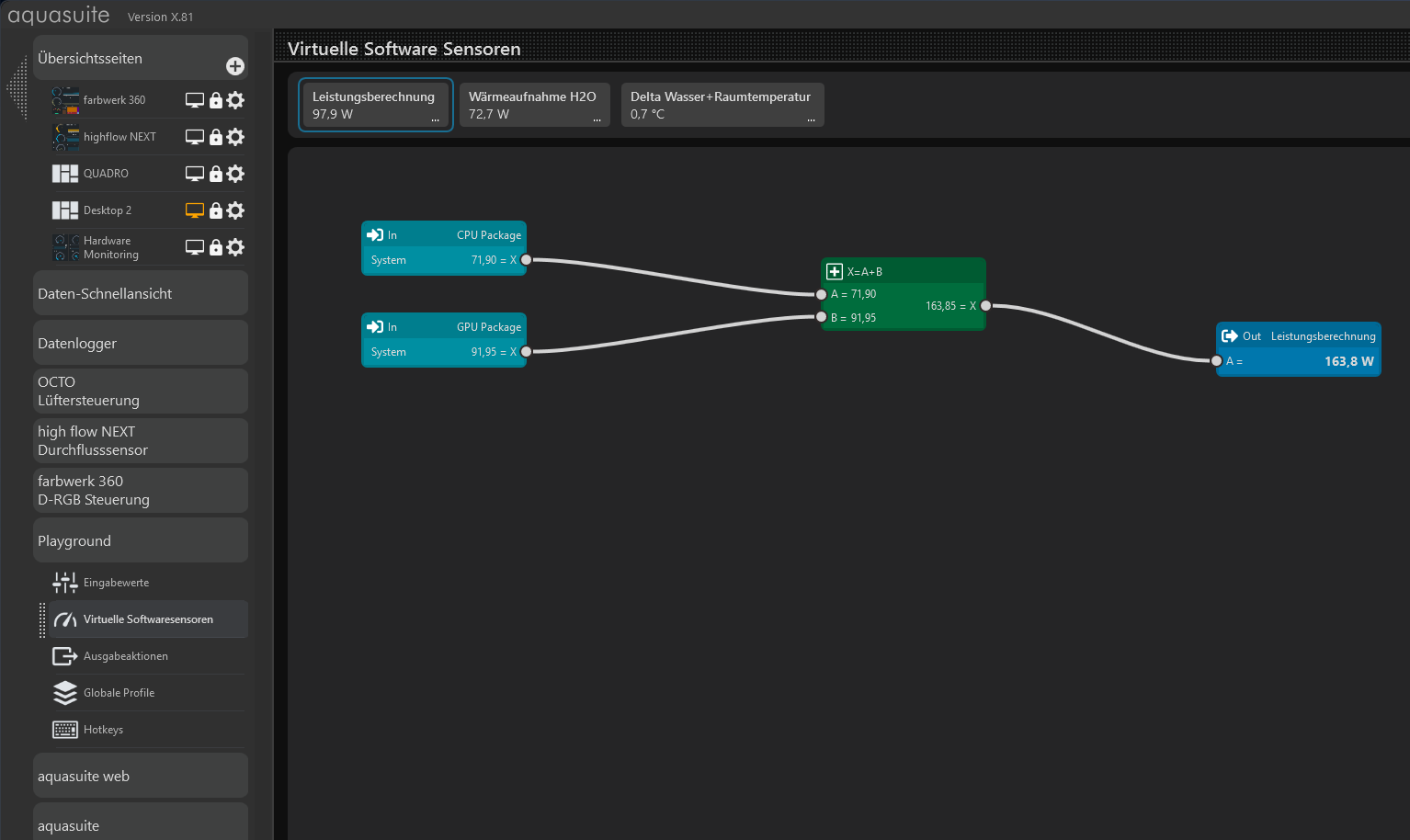Viewport: 1410px width, 840px height.
Task: Click output icon on Leistungsberechnung node
Action: (1230, 336)
